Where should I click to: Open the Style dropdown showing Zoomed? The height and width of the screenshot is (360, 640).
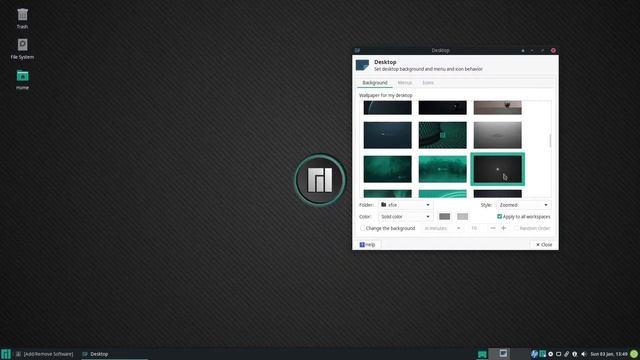point(523,205)
